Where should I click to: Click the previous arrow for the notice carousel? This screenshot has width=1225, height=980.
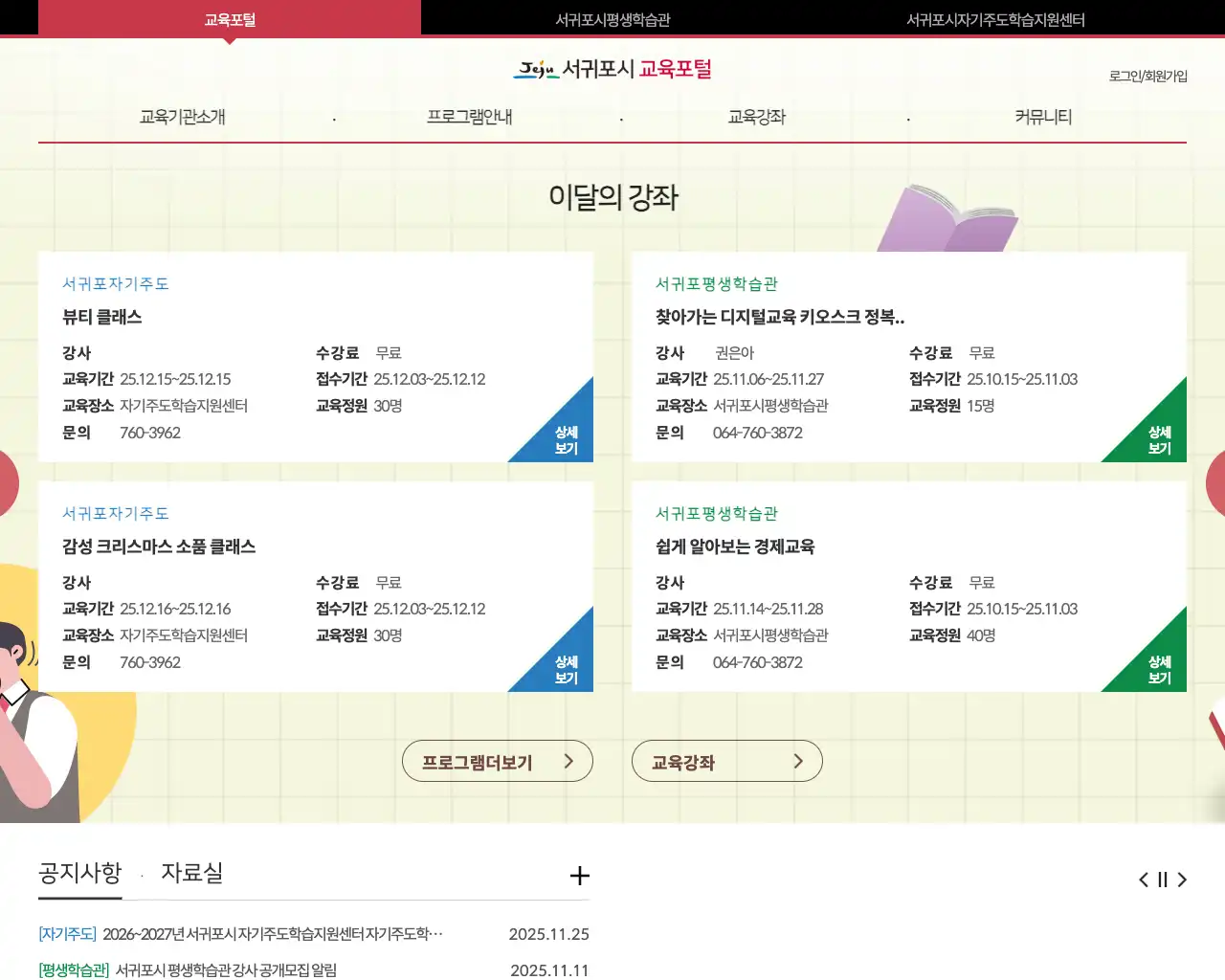click(x=1143, y=879)
